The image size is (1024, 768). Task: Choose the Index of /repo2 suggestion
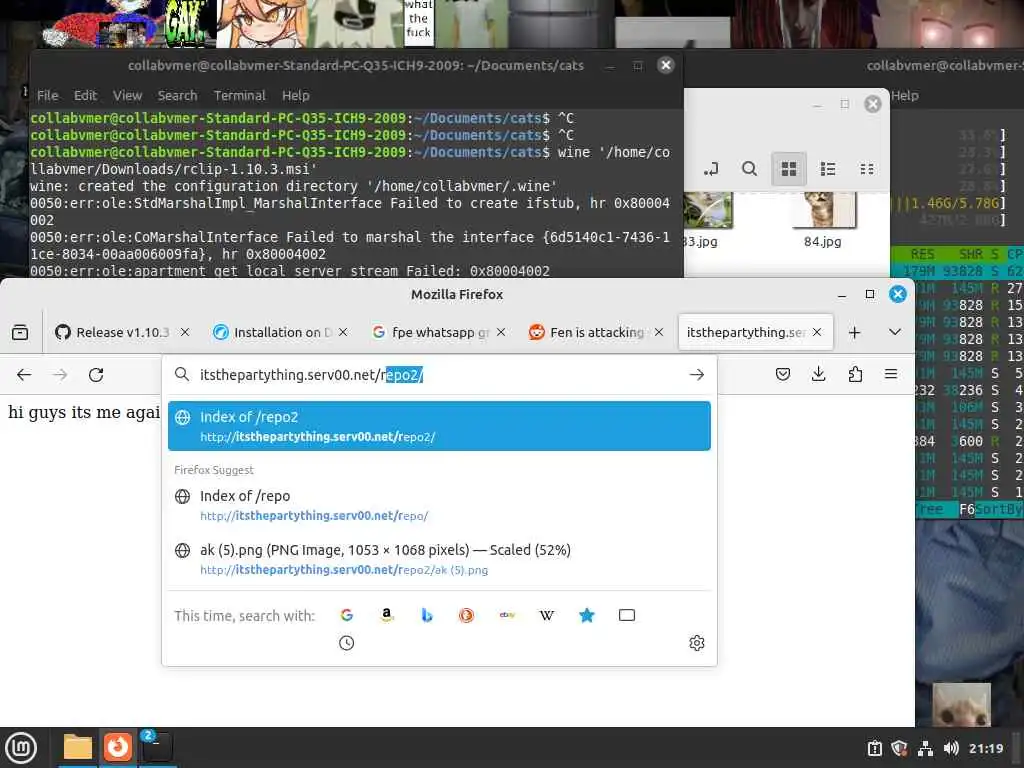[439, 426]
